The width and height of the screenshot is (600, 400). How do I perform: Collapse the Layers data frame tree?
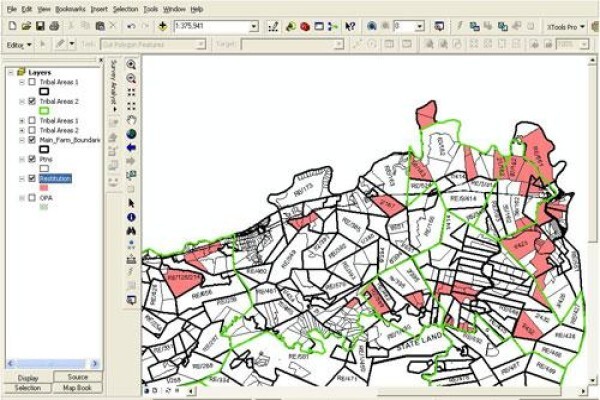point(11,72)
